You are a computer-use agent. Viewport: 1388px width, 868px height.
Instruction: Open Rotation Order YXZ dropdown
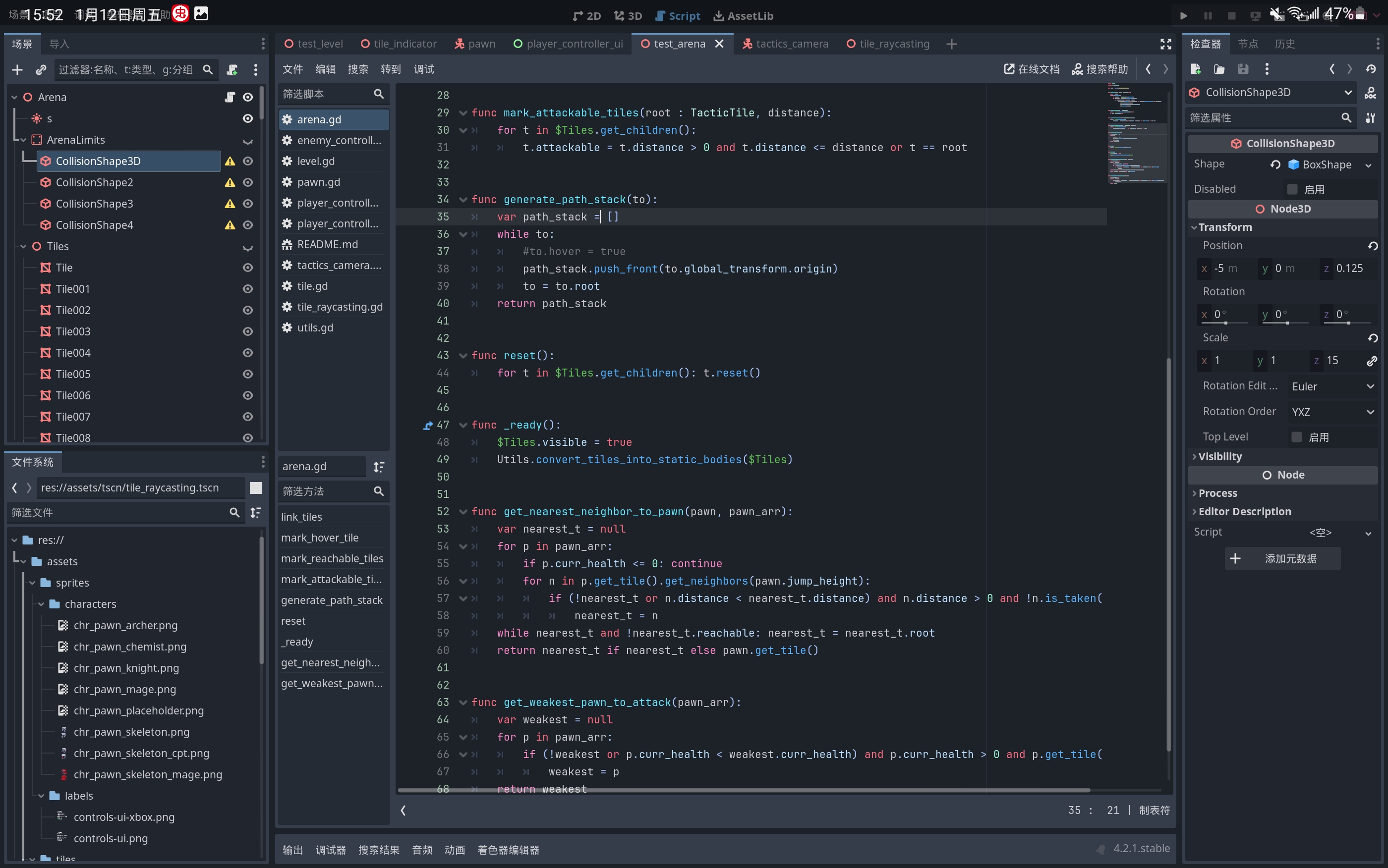pos(1332,412)
